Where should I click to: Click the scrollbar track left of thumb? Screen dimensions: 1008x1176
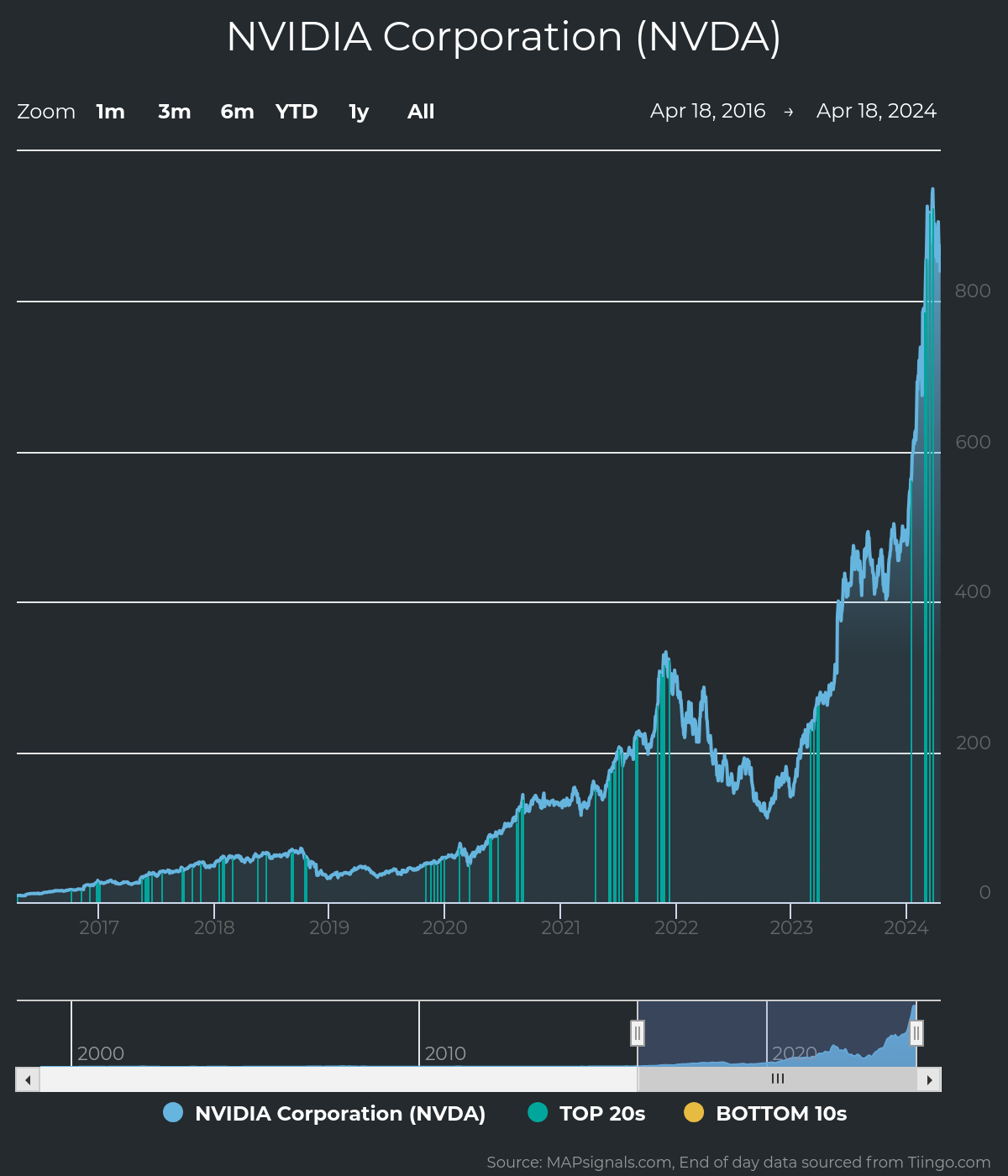click(x=339, y=1079)
